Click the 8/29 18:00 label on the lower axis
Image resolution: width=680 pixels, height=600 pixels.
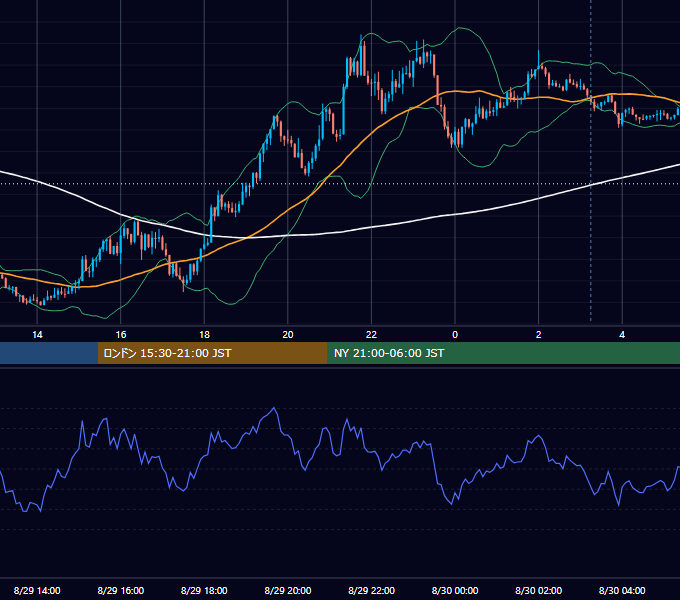[x=204, y=590]
